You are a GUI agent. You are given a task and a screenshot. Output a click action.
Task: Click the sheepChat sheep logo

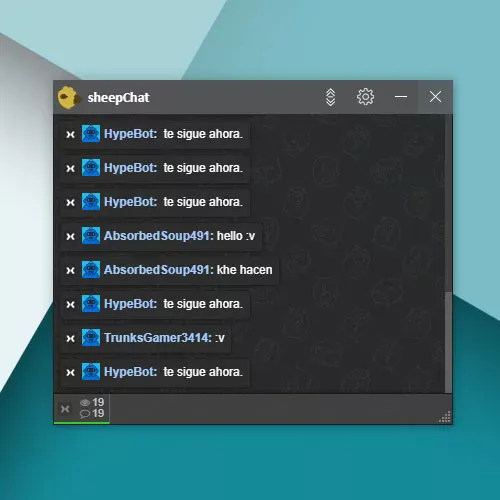(x=69, y=97)
